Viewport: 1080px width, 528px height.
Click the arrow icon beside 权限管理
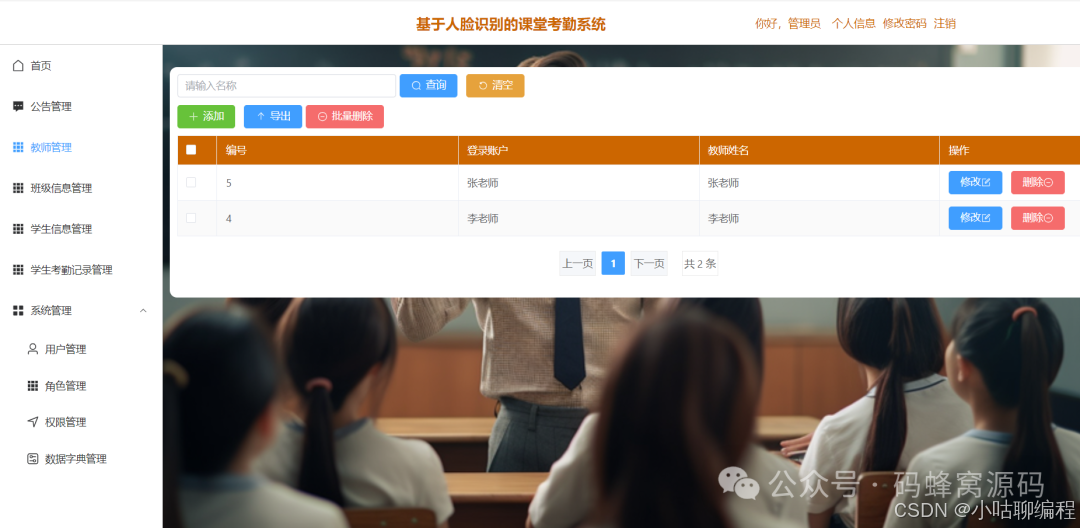32,422
